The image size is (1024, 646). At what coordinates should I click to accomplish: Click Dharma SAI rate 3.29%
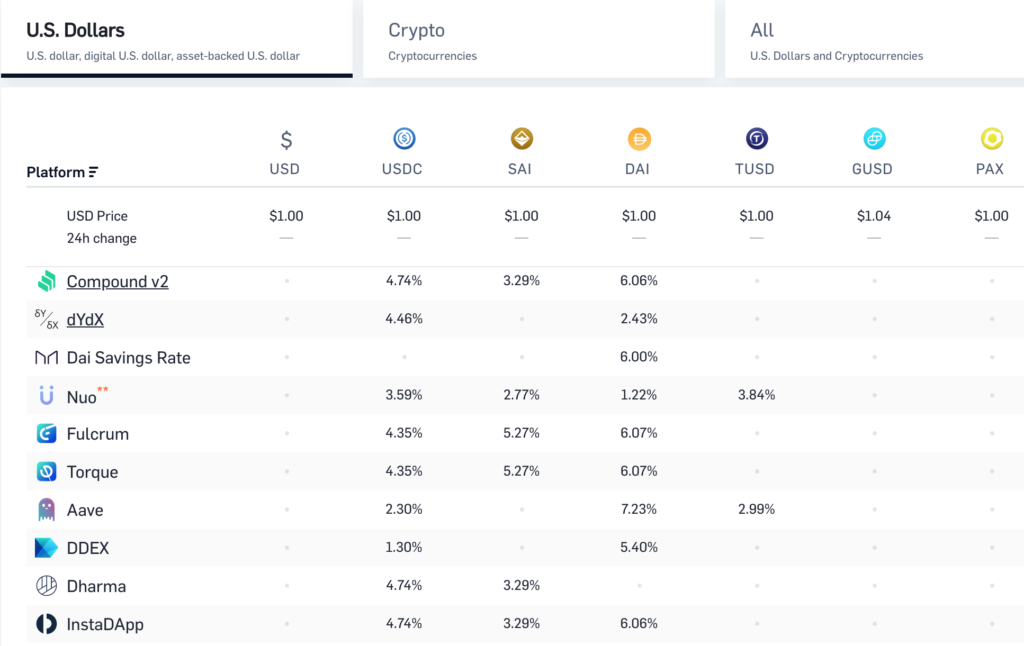click(521, 585)
